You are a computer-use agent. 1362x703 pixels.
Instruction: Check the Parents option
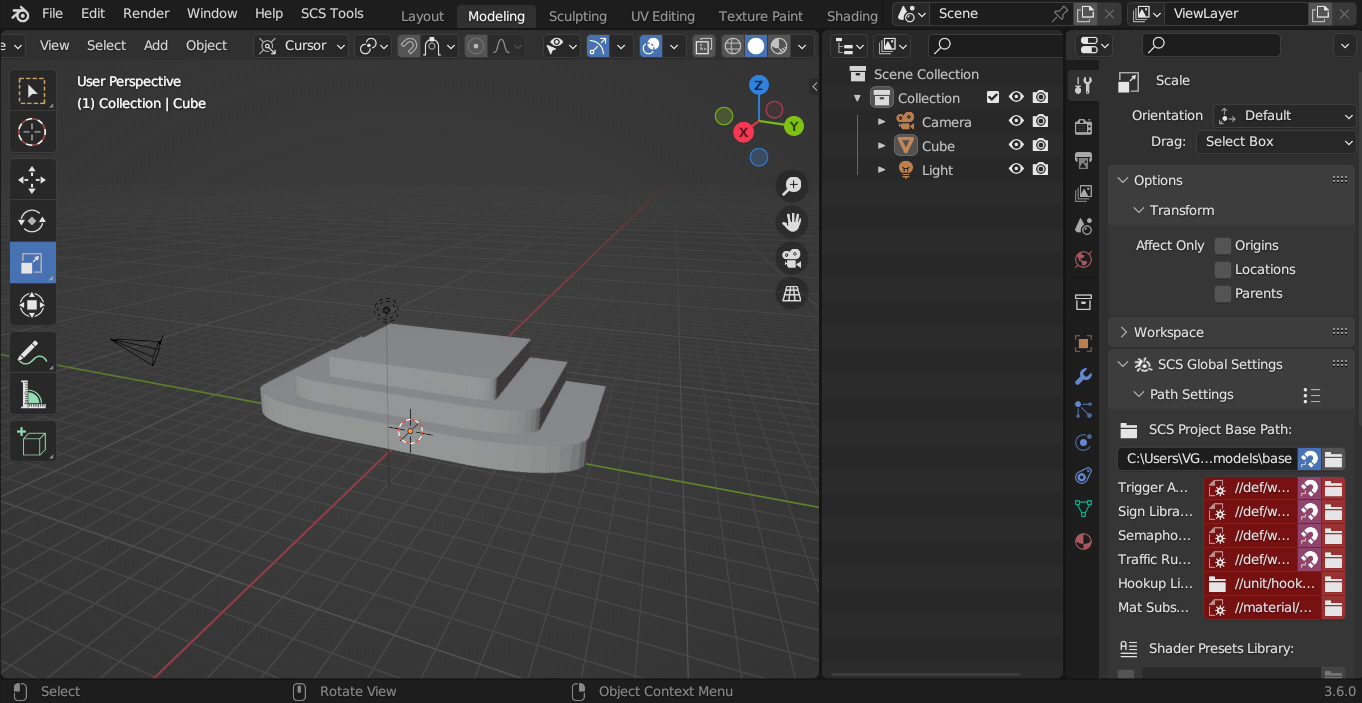click(1222, 293)
